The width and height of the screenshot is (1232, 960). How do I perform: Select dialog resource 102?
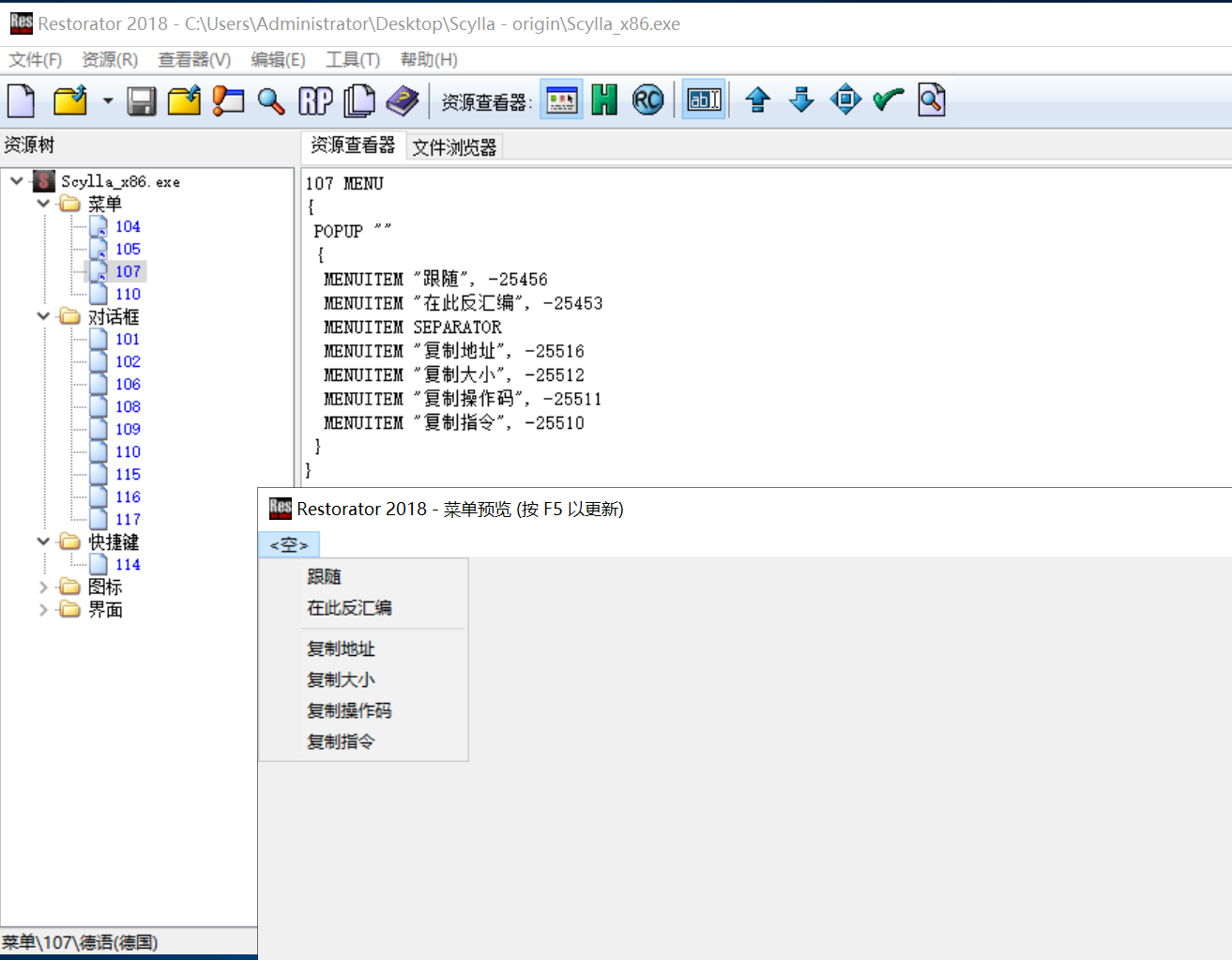coord(128,361)
